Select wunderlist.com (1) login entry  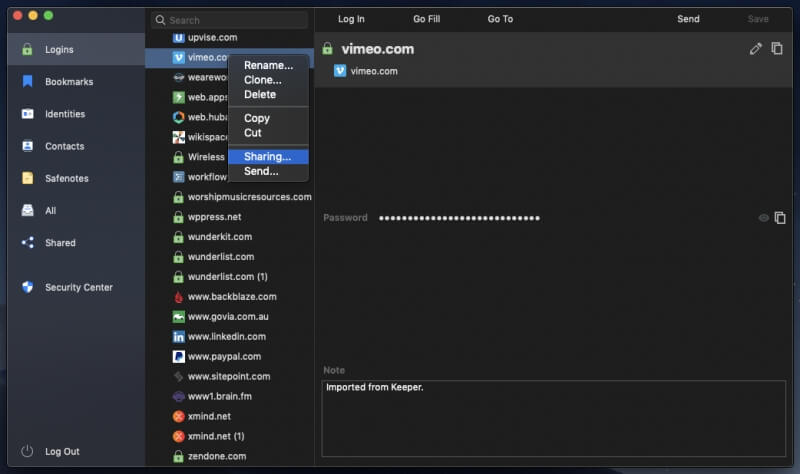click(x=230, y=277)
